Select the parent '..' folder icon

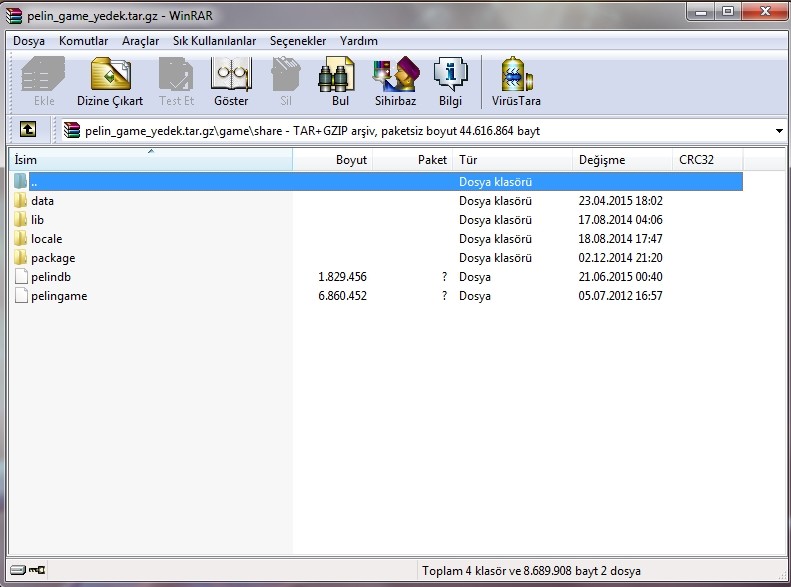[x=21, y=181]
